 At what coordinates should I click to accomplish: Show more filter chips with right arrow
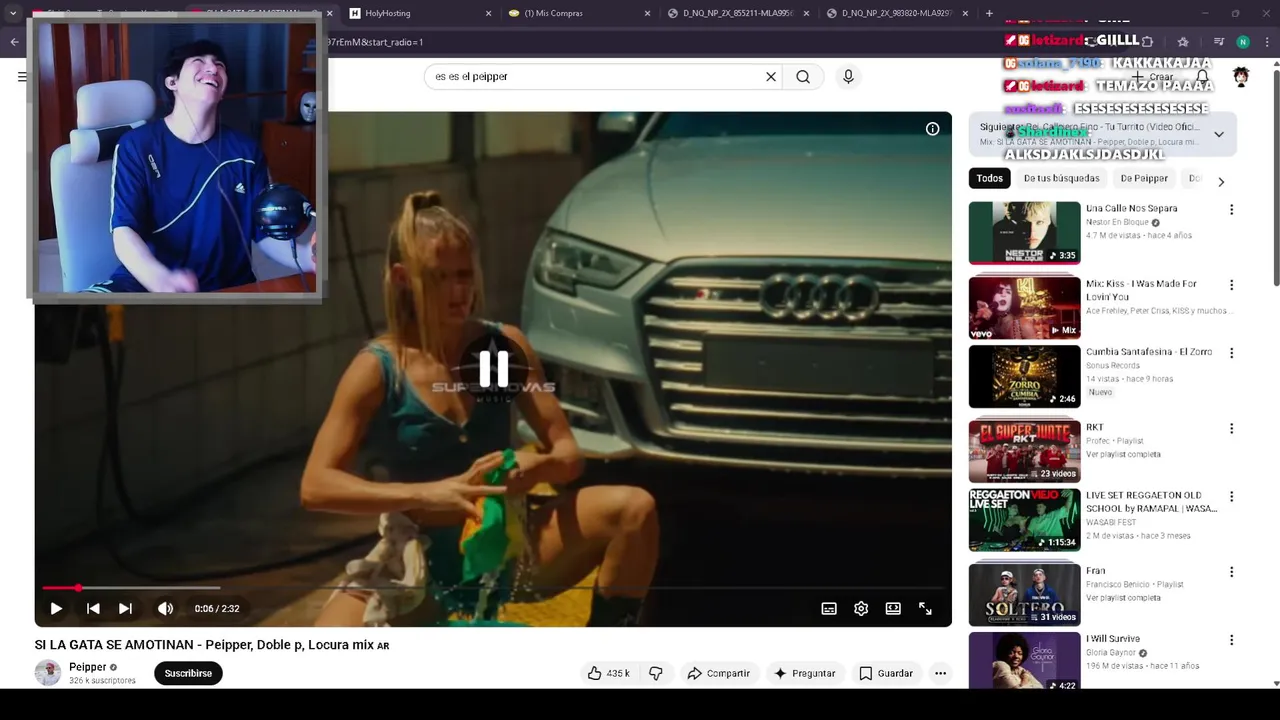(1220, 181)
